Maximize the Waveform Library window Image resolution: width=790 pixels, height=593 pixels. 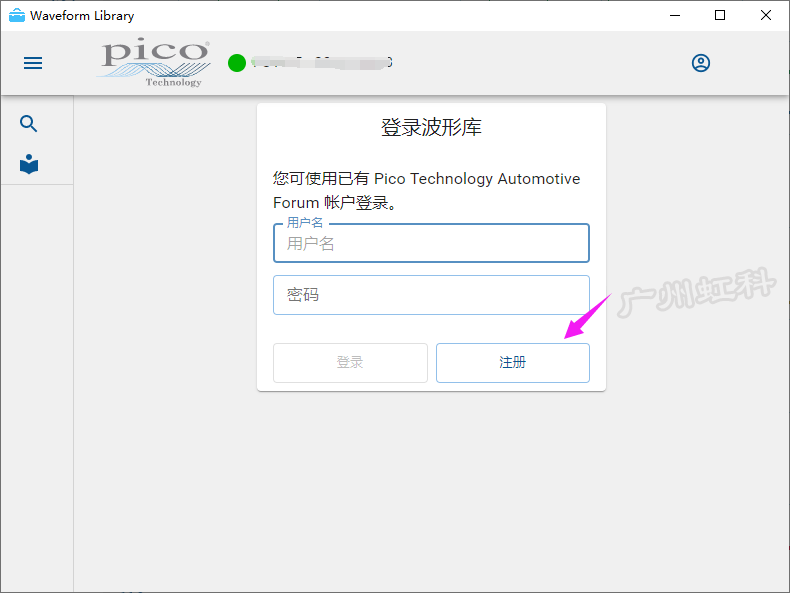[720, 16]
